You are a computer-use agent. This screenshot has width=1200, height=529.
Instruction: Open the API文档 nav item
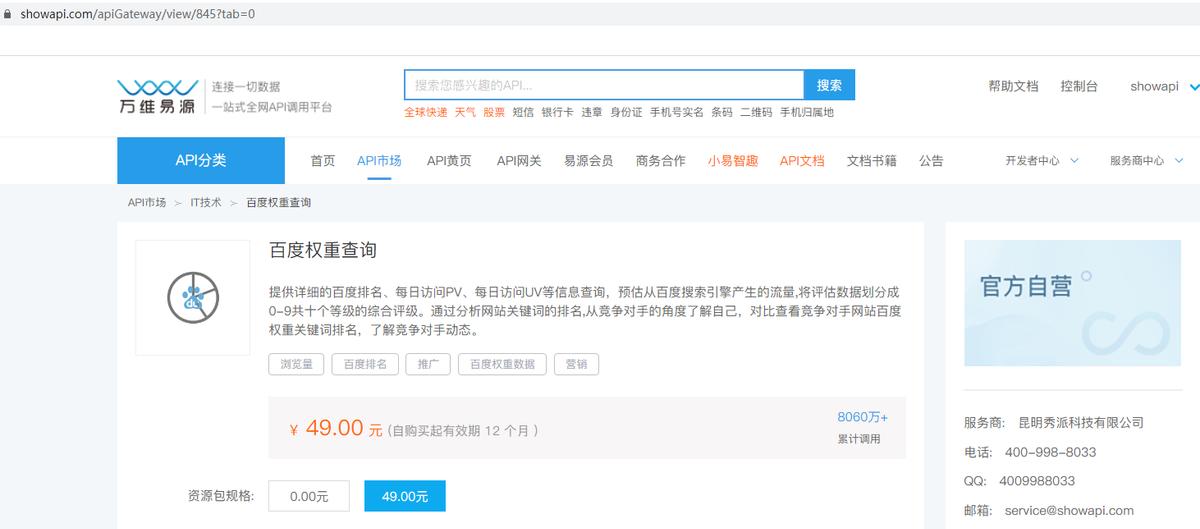(x=802, y=161)
